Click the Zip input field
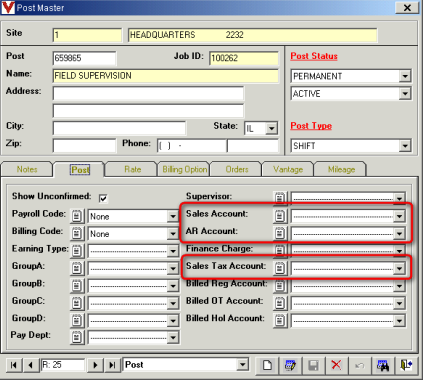Screen dimensions: 423x380 click(x=84, y=145)
